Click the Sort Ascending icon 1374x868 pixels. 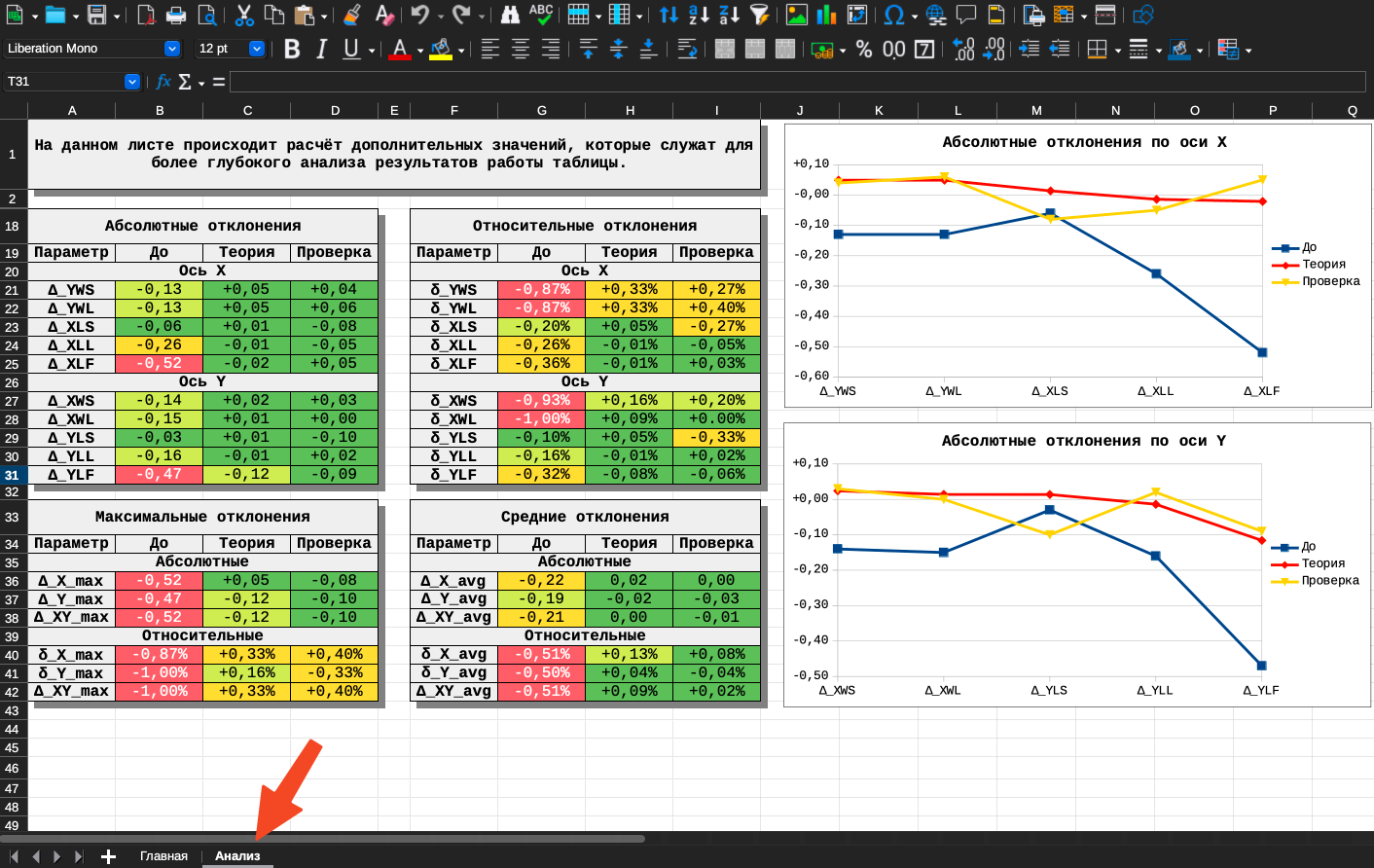pos(700,15)
